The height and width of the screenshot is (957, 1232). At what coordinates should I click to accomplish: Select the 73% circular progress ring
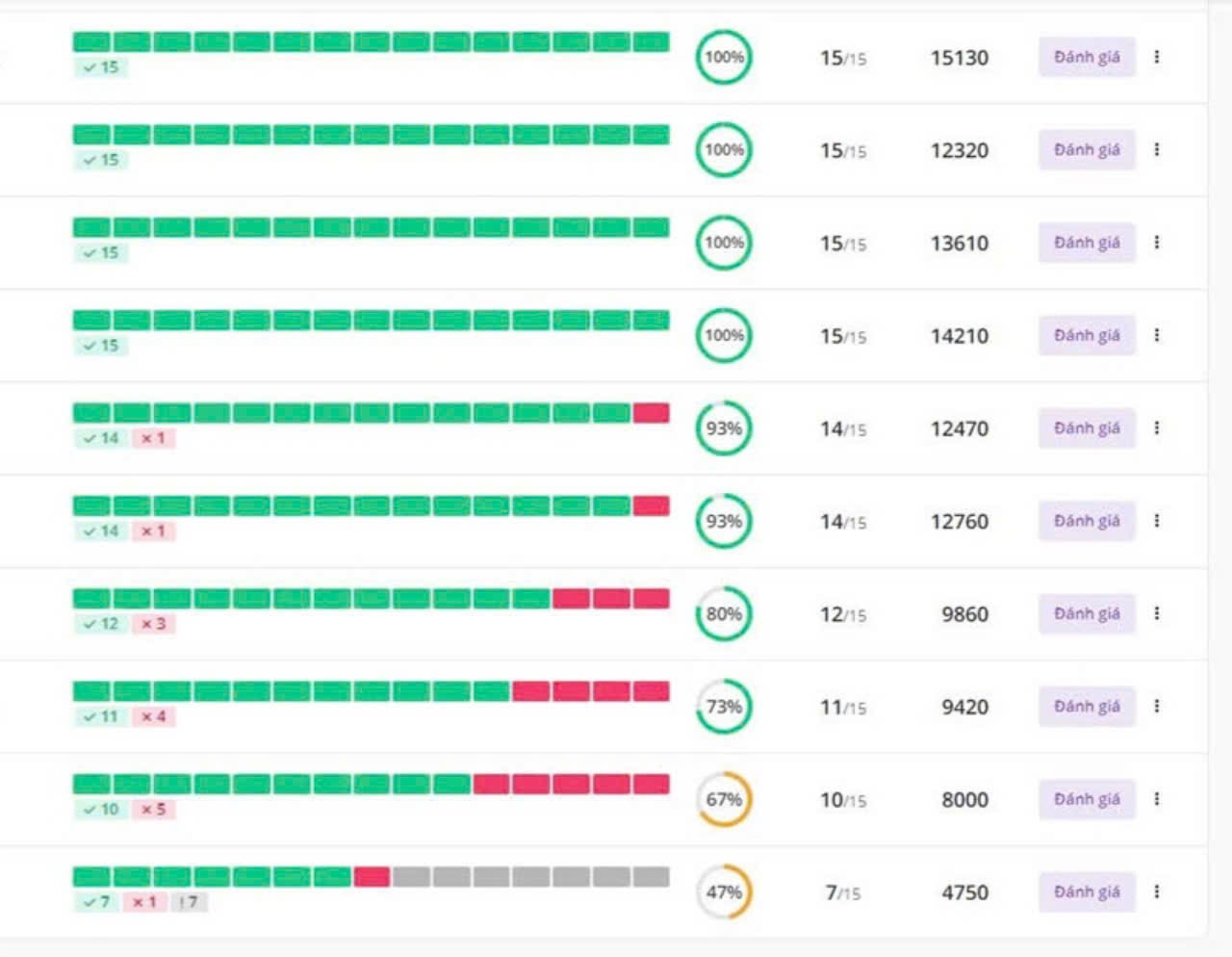pyautogui.click(x=723, y=707)
